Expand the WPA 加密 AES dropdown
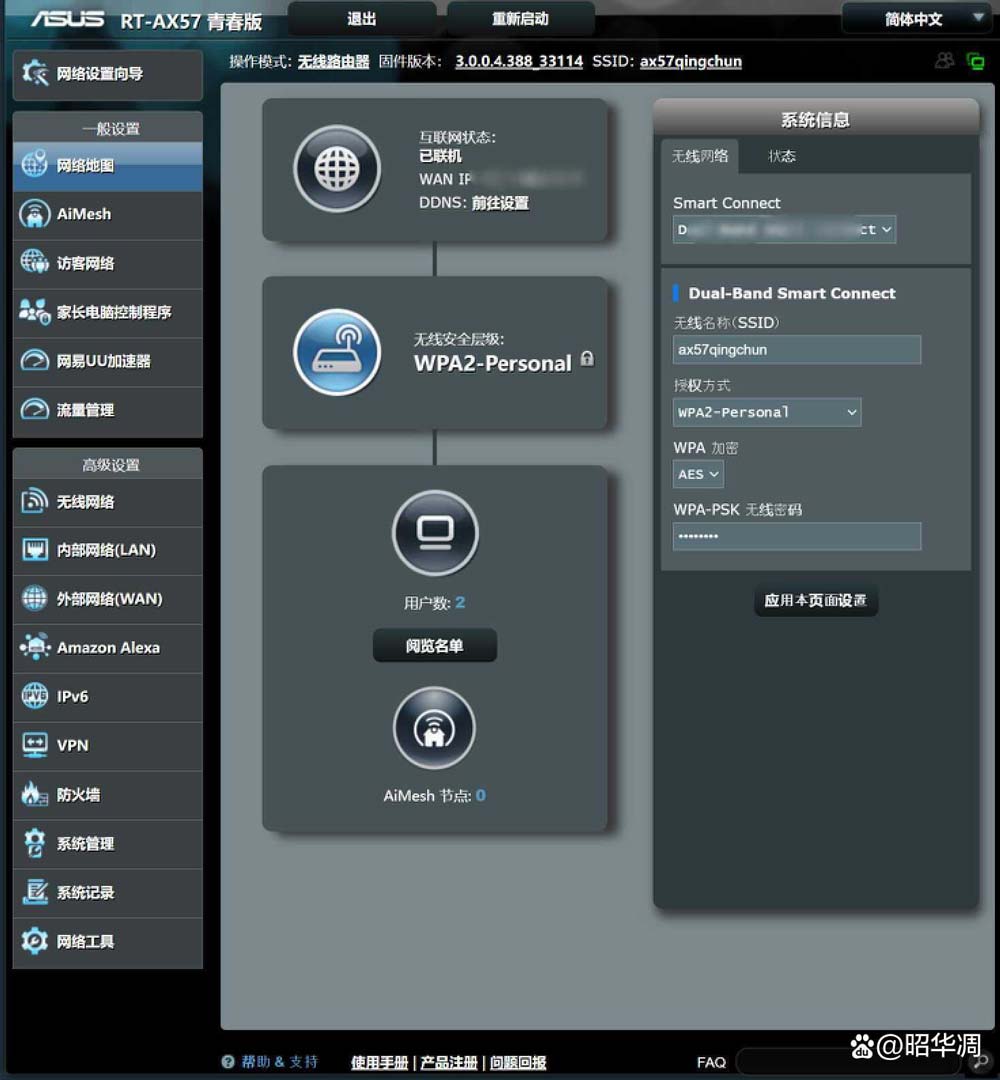1000x1080 pixels. click(x=698, y=474)
